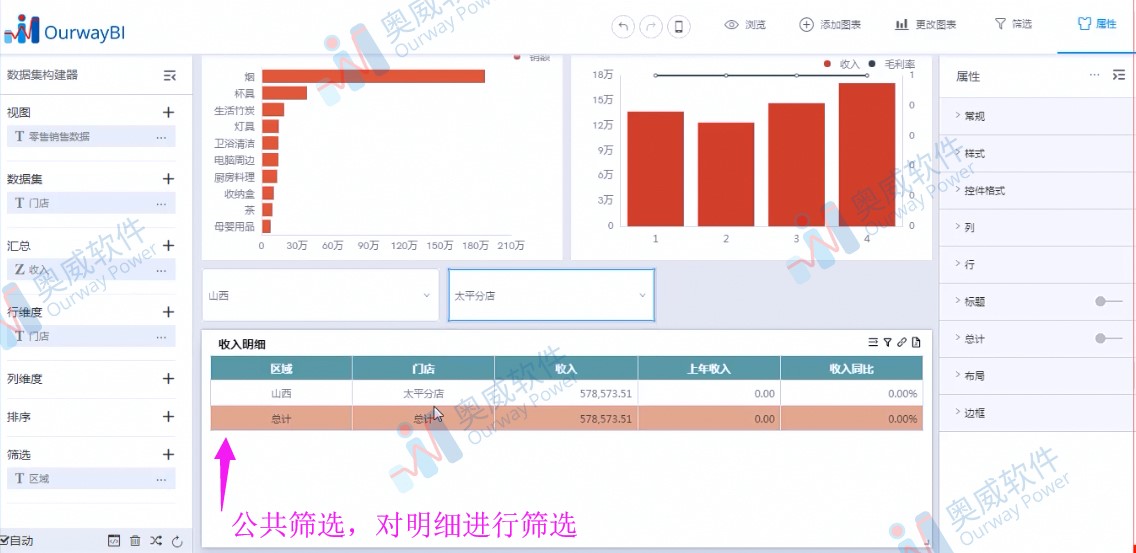
Task: Add a new view with plus
Action: (x=168, y=112)
